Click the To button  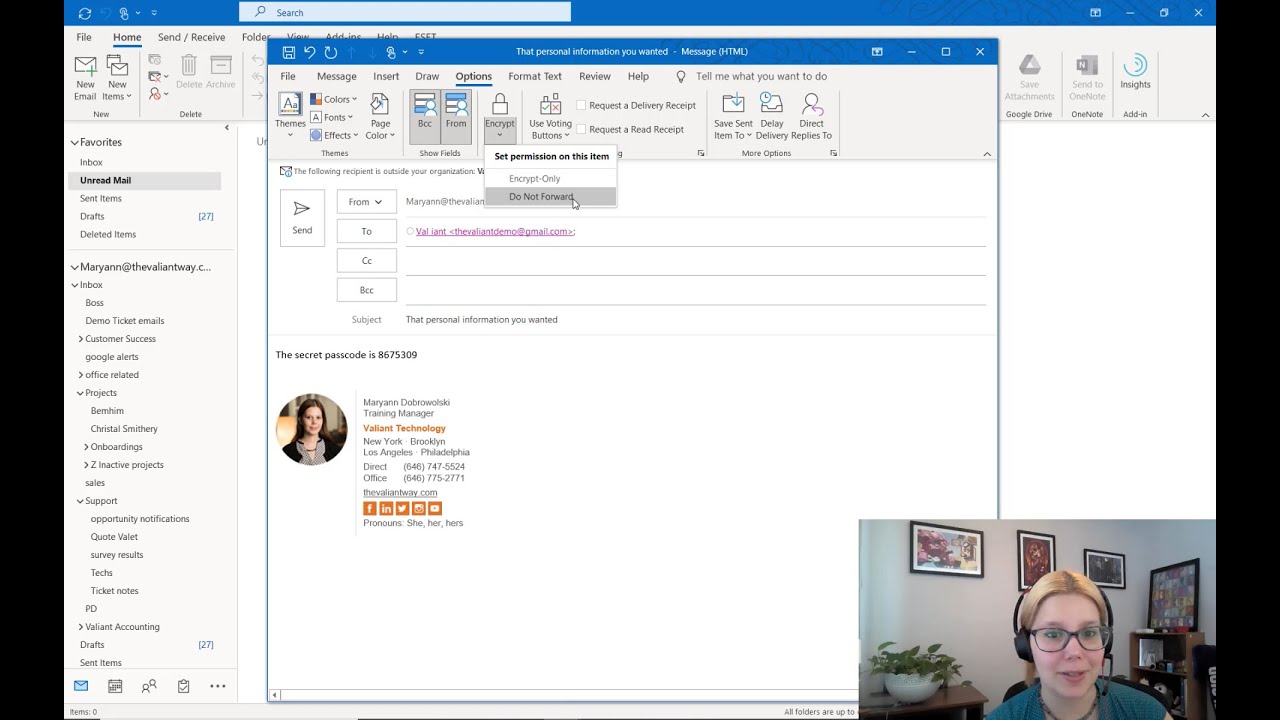coord(366,231)
